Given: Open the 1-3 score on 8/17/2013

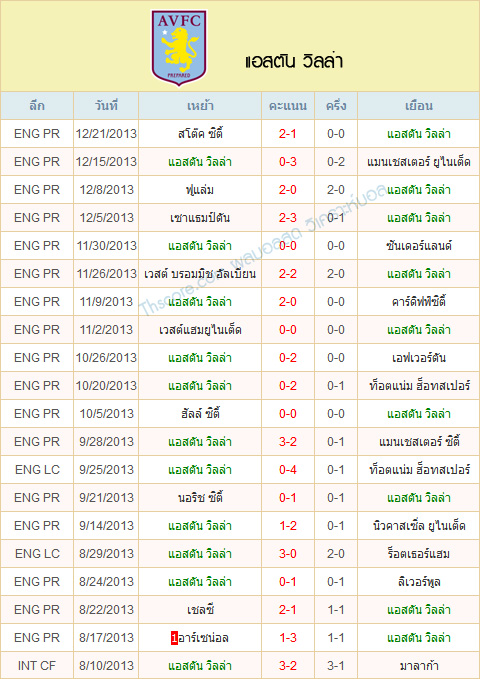Looking at the screenshot, I should (x=288, y=638).
